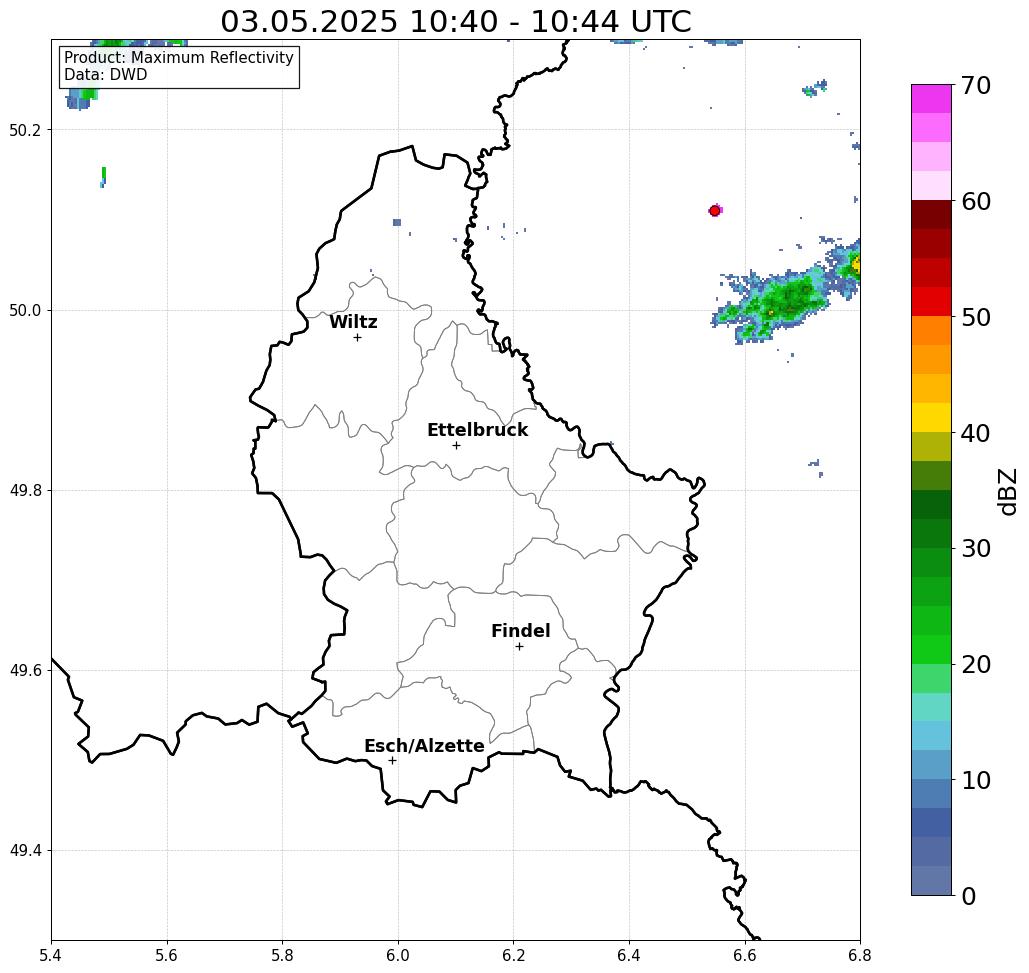Click the colorbar label "30"
Viewport: 1029px width, 973px height.
(976, 548)
